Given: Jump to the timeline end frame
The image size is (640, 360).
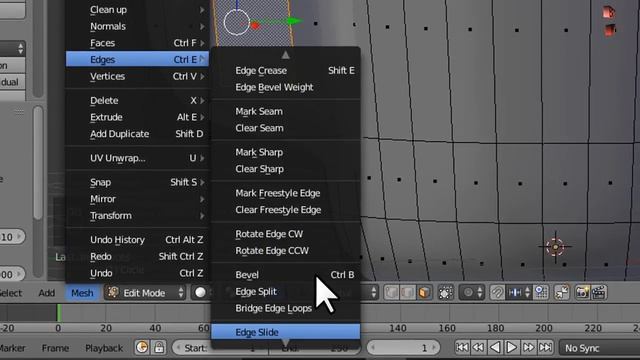Looking at the screenshot, I should (545, 348).
